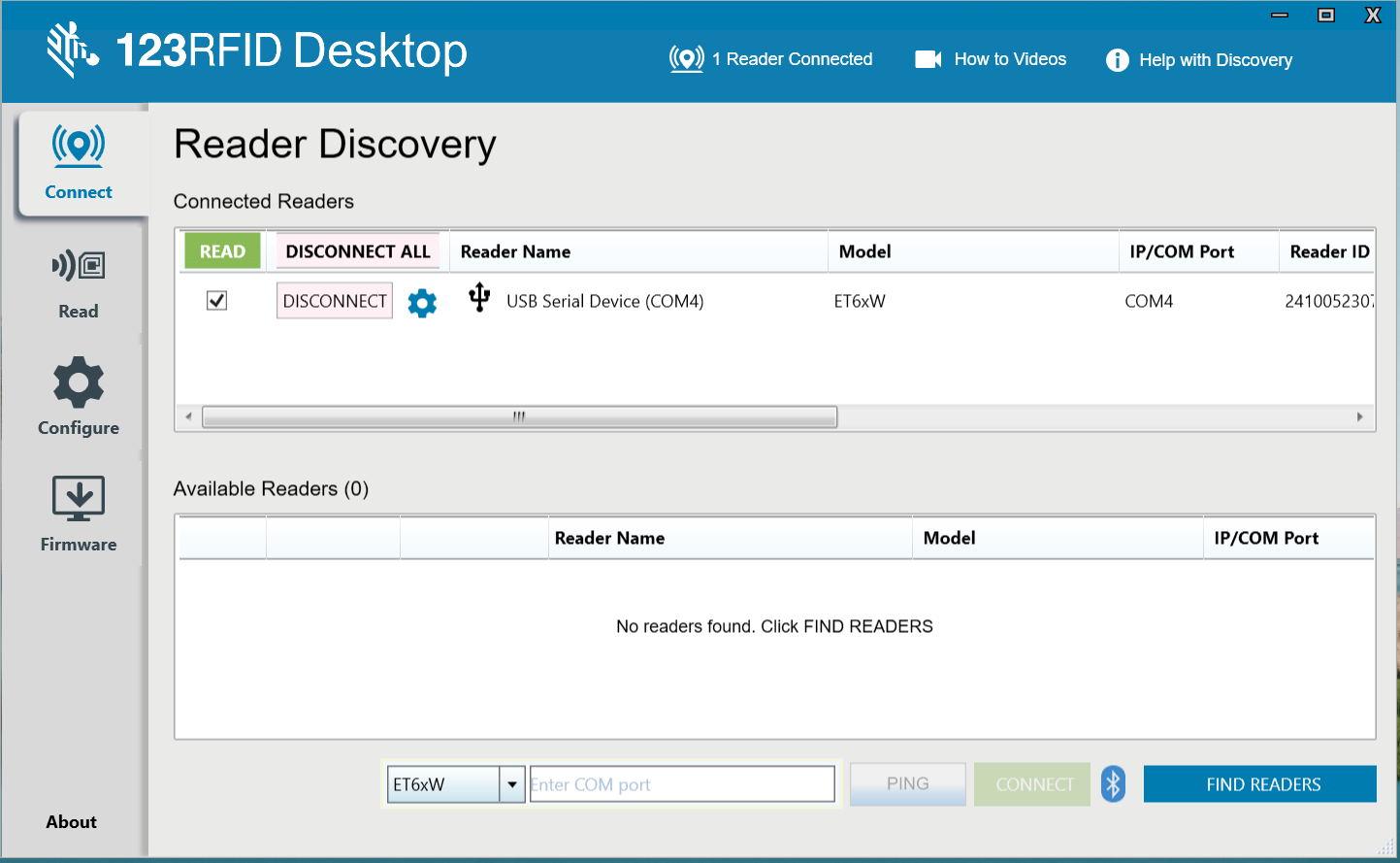Click the Zebra logo in the header
The image size is (1400, 863).
[72, 50]
